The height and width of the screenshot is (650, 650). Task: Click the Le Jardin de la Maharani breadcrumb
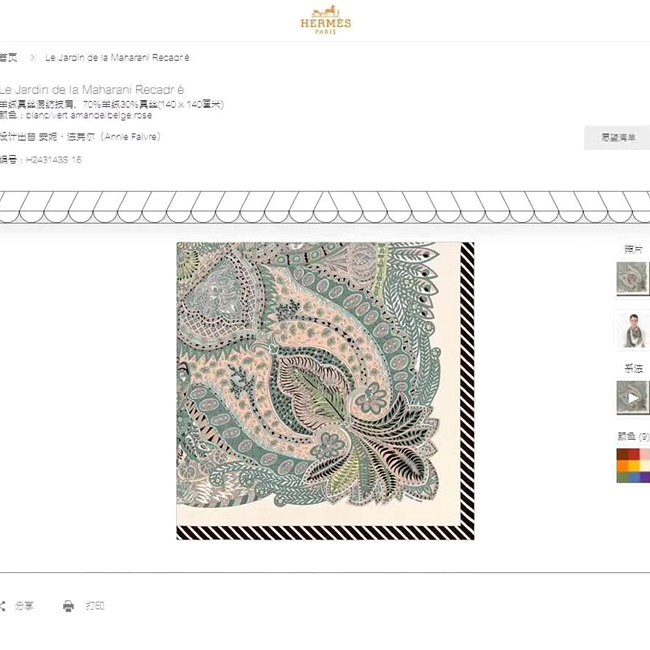(117, 58)
